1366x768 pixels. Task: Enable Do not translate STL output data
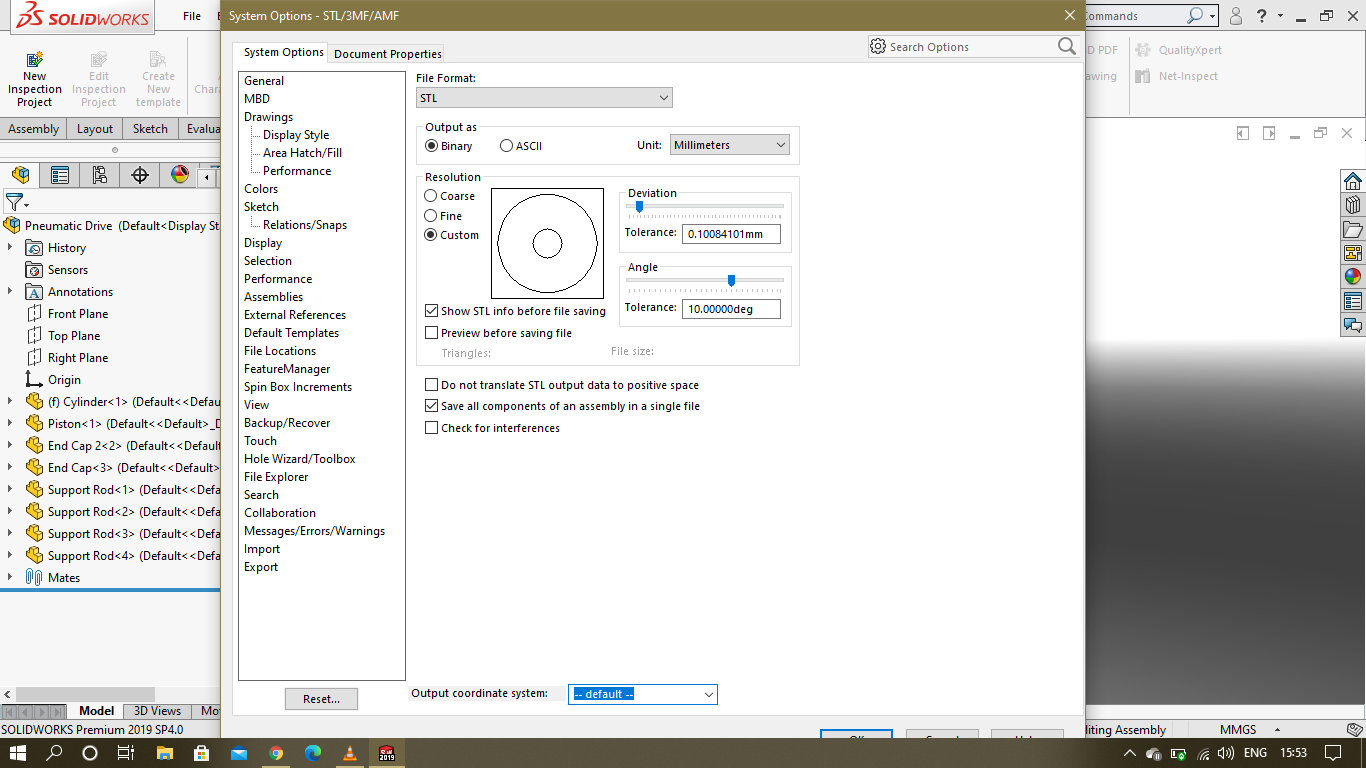432,385
